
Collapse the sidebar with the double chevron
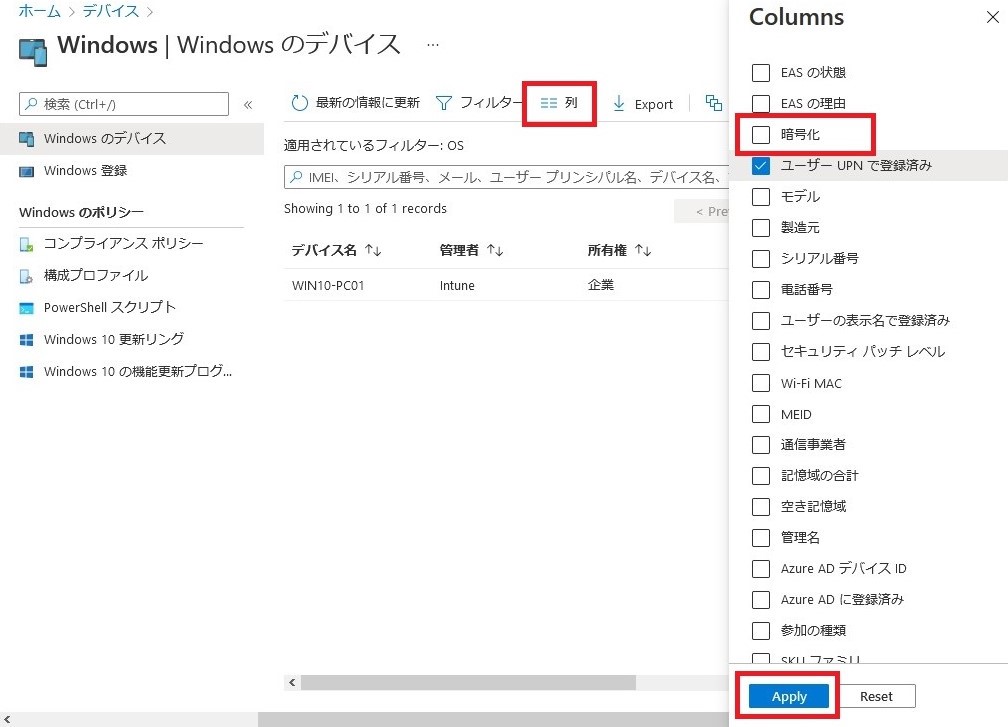tap(248, 104)
